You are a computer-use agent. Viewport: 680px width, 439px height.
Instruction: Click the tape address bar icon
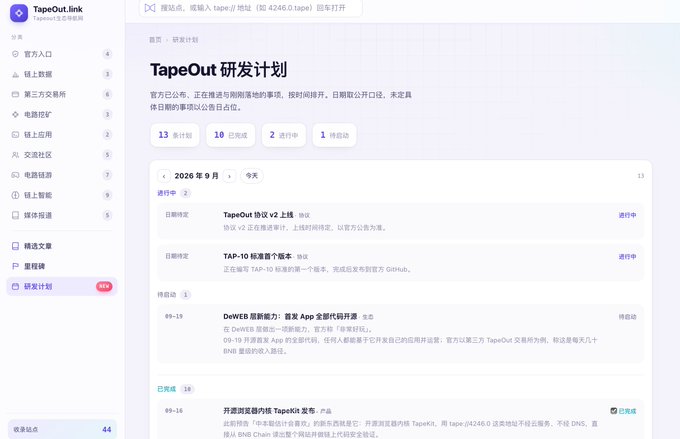tap(150, 8)
